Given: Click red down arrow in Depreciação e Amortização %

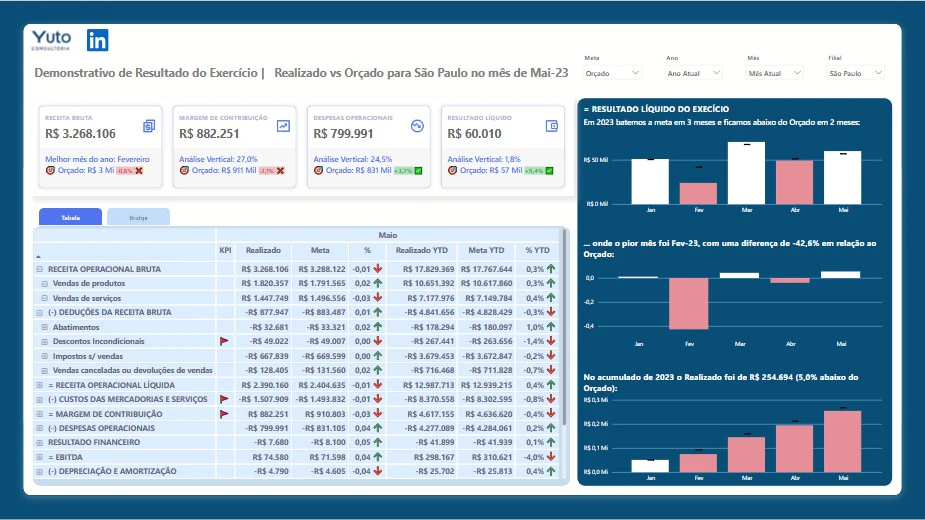Looking at the screenshot, I should click(x=378, y=471).
